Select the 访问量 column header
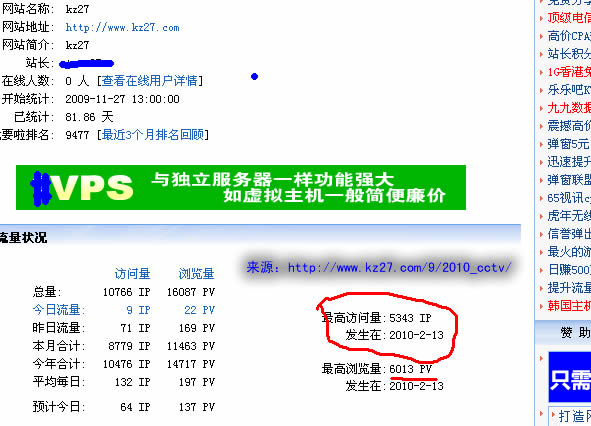Screen dimensions: 591x426 (x=132, y=274)
